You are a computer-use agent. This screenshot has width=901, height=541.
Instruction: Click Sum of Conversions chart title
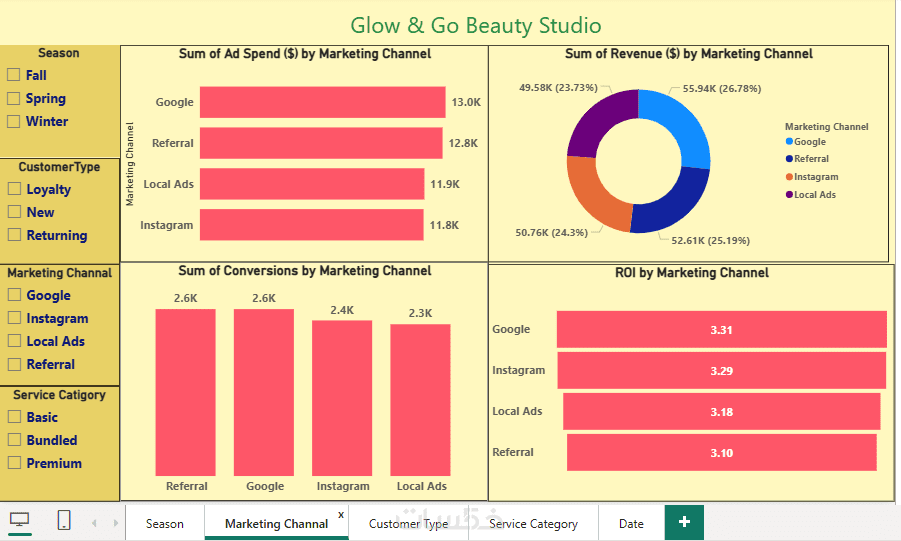305,271
